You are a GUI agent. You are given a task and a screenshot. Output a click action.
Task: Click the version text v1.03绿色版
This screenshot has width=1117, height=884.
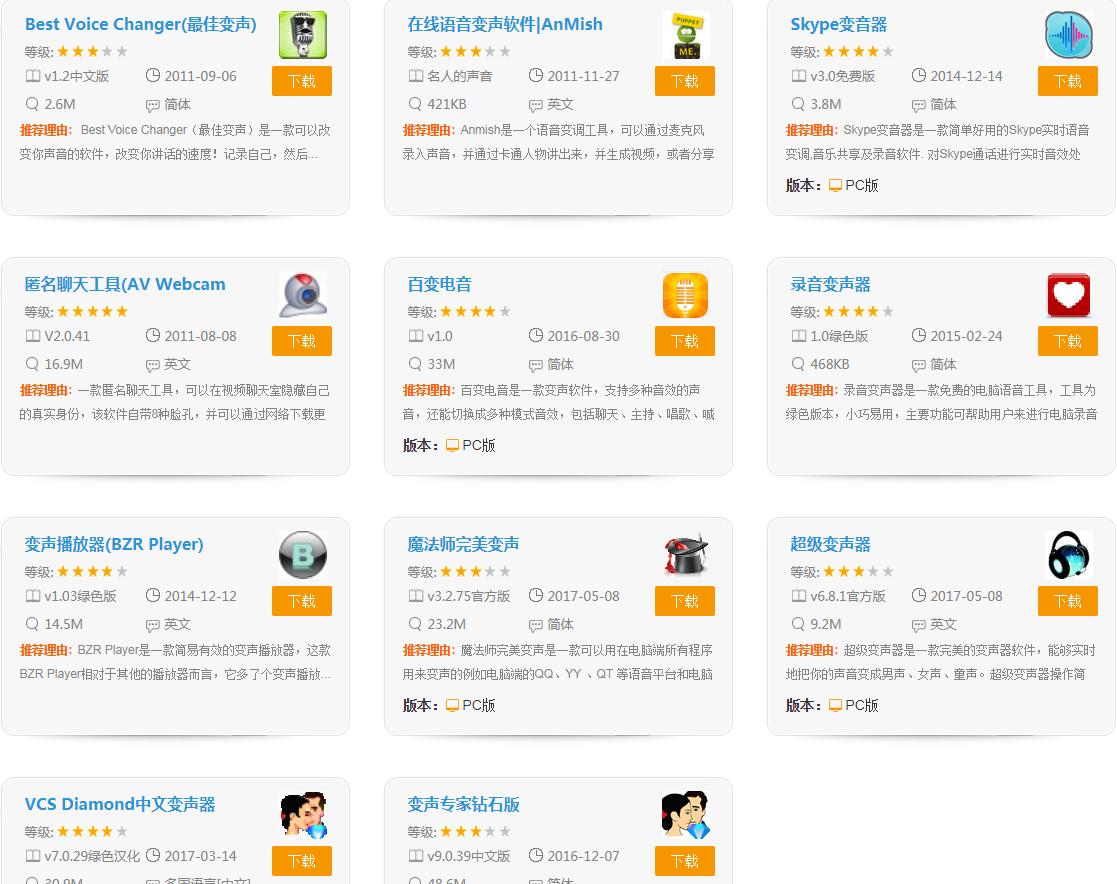tap(80, 596)
